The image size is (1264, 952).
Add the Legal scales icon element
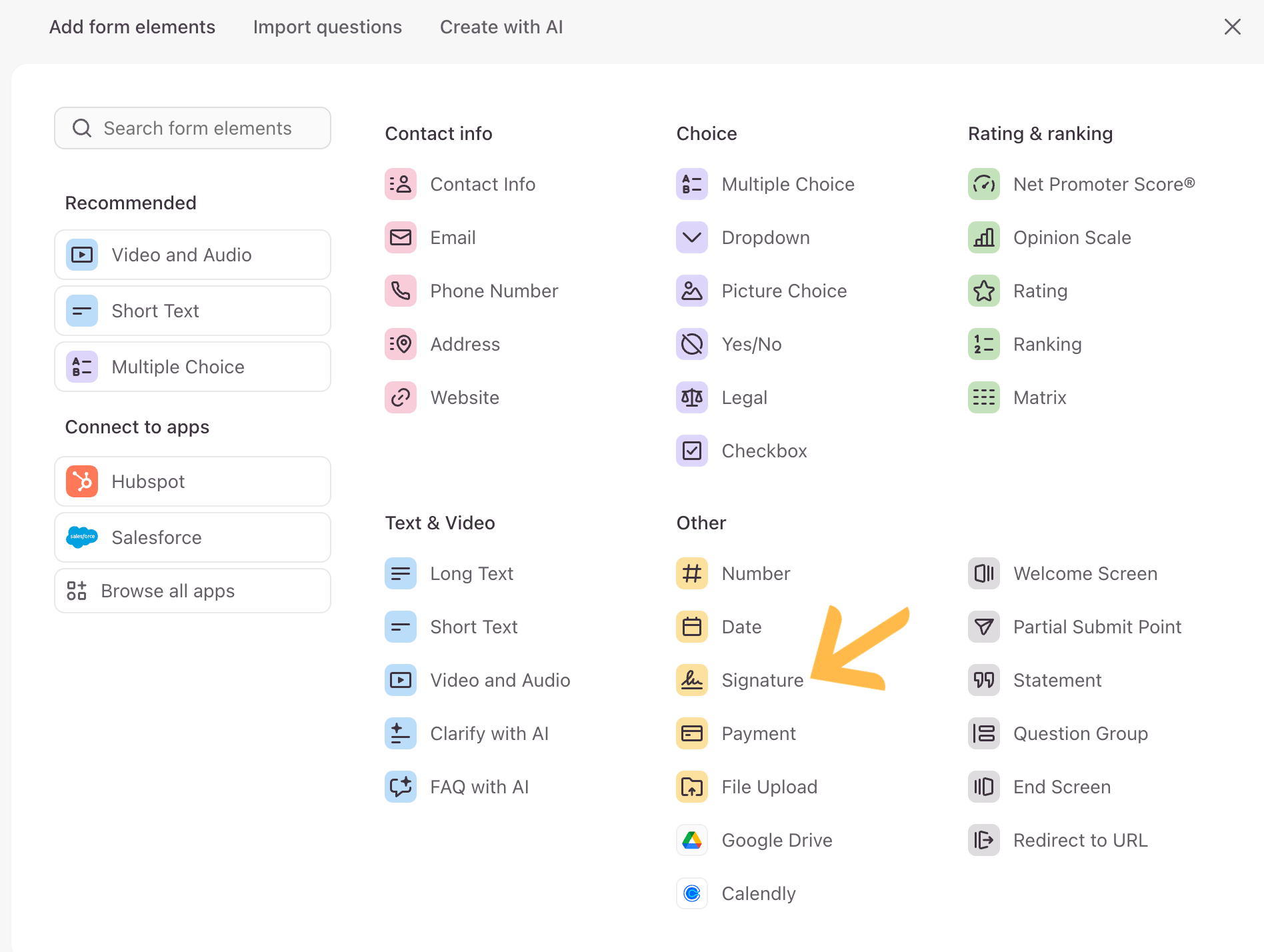click(x=691, y=397)
